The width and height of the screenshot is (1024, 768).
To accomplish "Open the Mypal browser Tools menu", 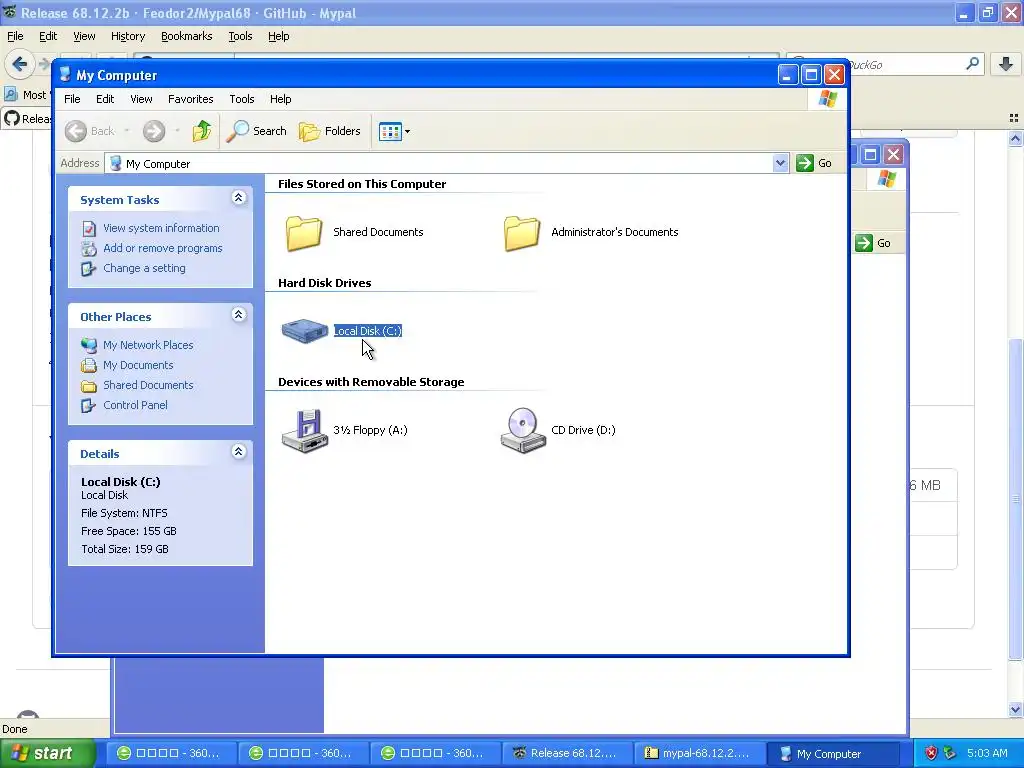I will (x=240, y=37).
